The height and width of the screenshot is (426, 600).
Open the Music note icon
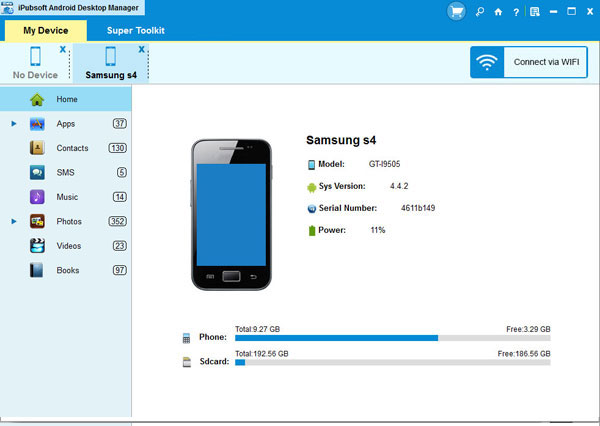(37, 197)
